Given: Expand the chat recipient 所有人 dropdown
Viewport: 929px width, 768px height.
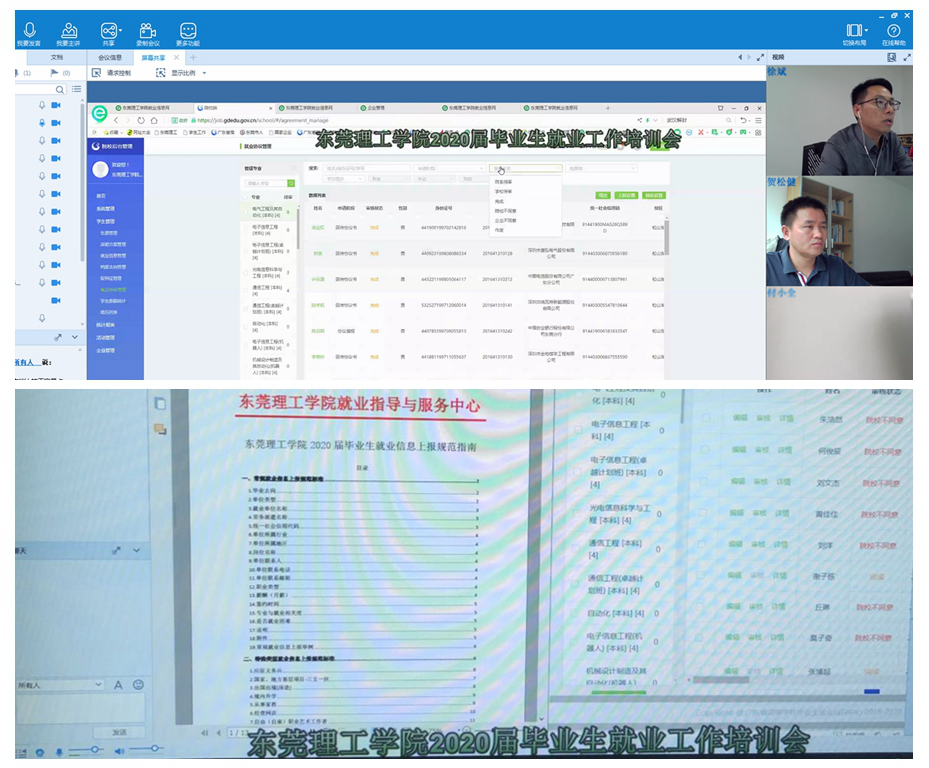Looking at the screenshot, I should (x=101, y=685).
